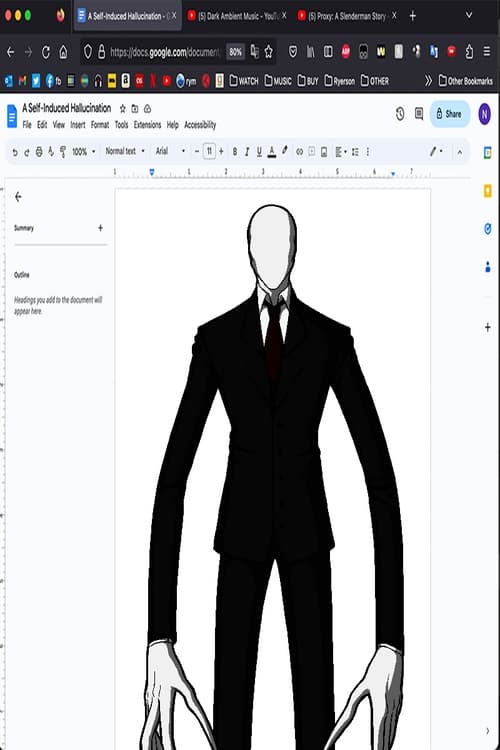Toggle underline formatting
This screenshot has height=750, width=500.
tap(259, 152)
